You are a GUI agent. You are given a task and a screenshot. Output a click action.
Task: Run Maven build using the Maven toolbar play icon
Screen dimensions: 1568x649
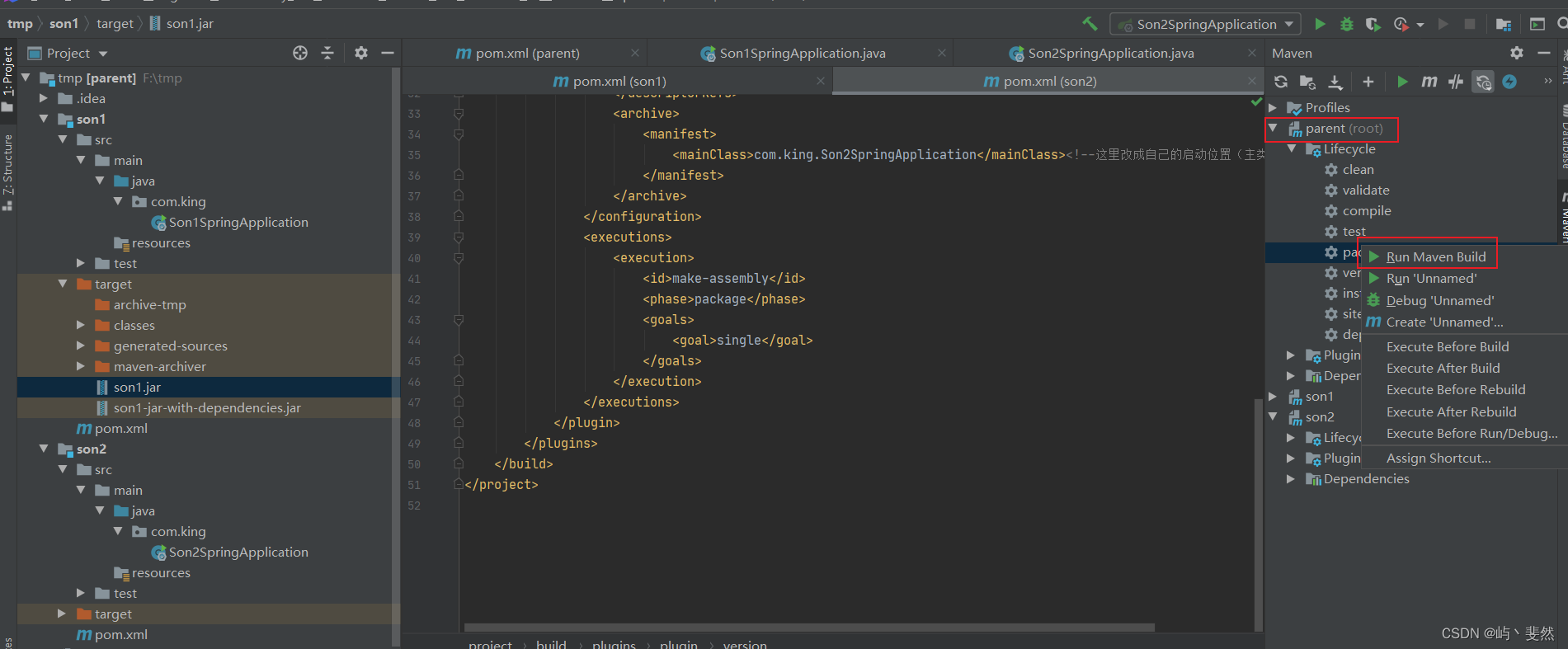[x=1402, y=82]
